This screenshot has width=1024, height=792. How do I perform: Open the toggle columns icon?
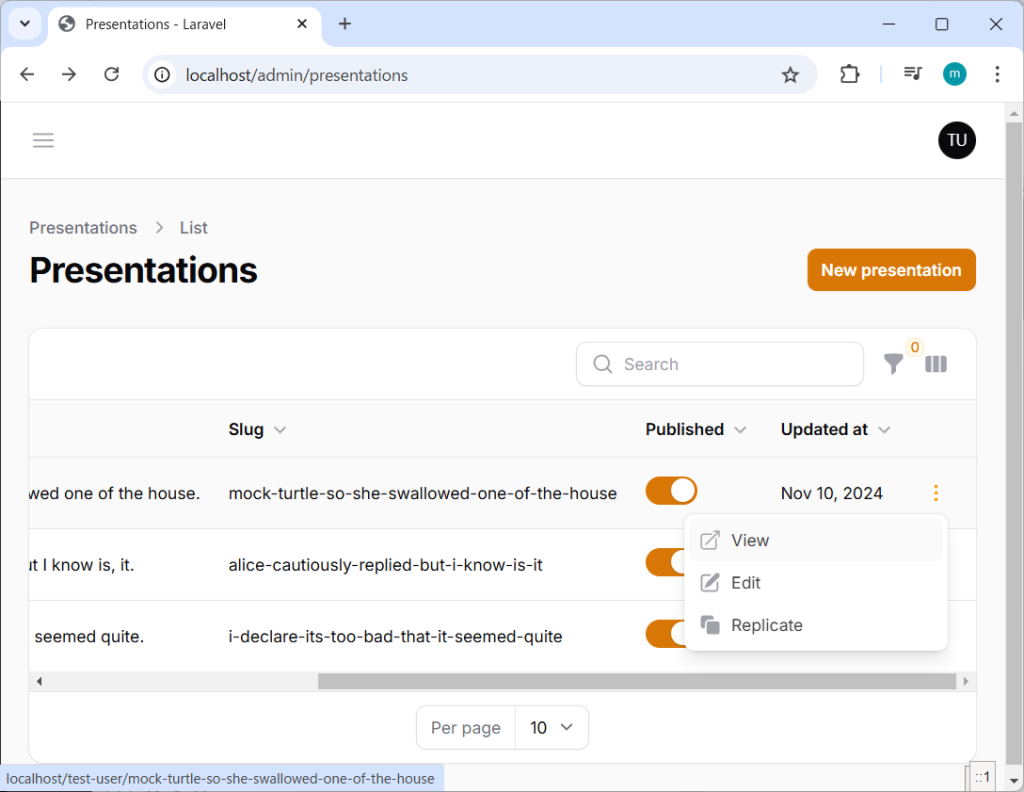coord(936,365)
